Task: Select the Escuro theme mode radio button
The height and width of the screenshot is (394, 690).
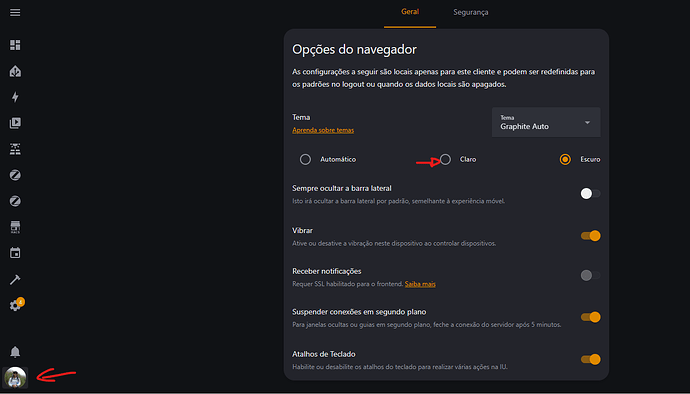Action: click(565, 159)
